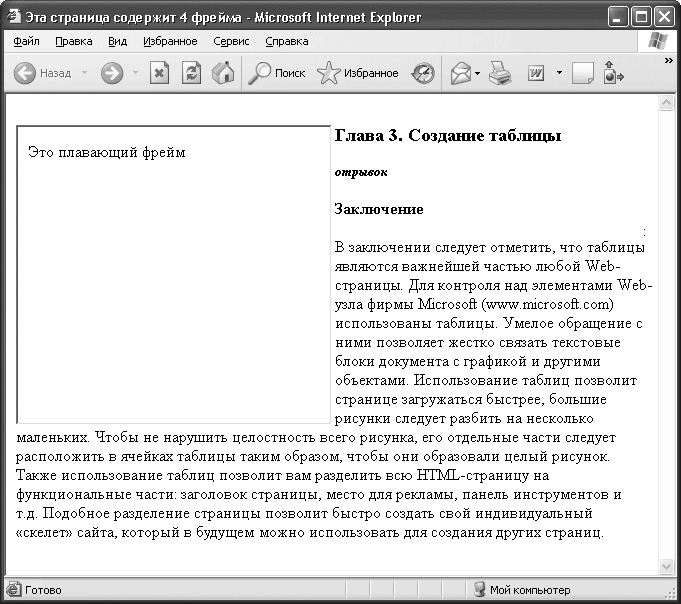Open the Файл menu
This screenshot has height=604, width=681.
pyautogui.click(x=27, y=42)
